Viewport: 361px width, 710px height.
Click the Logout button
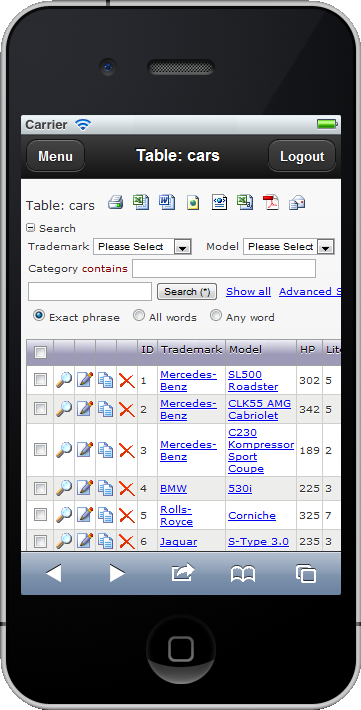pos(302,156)
